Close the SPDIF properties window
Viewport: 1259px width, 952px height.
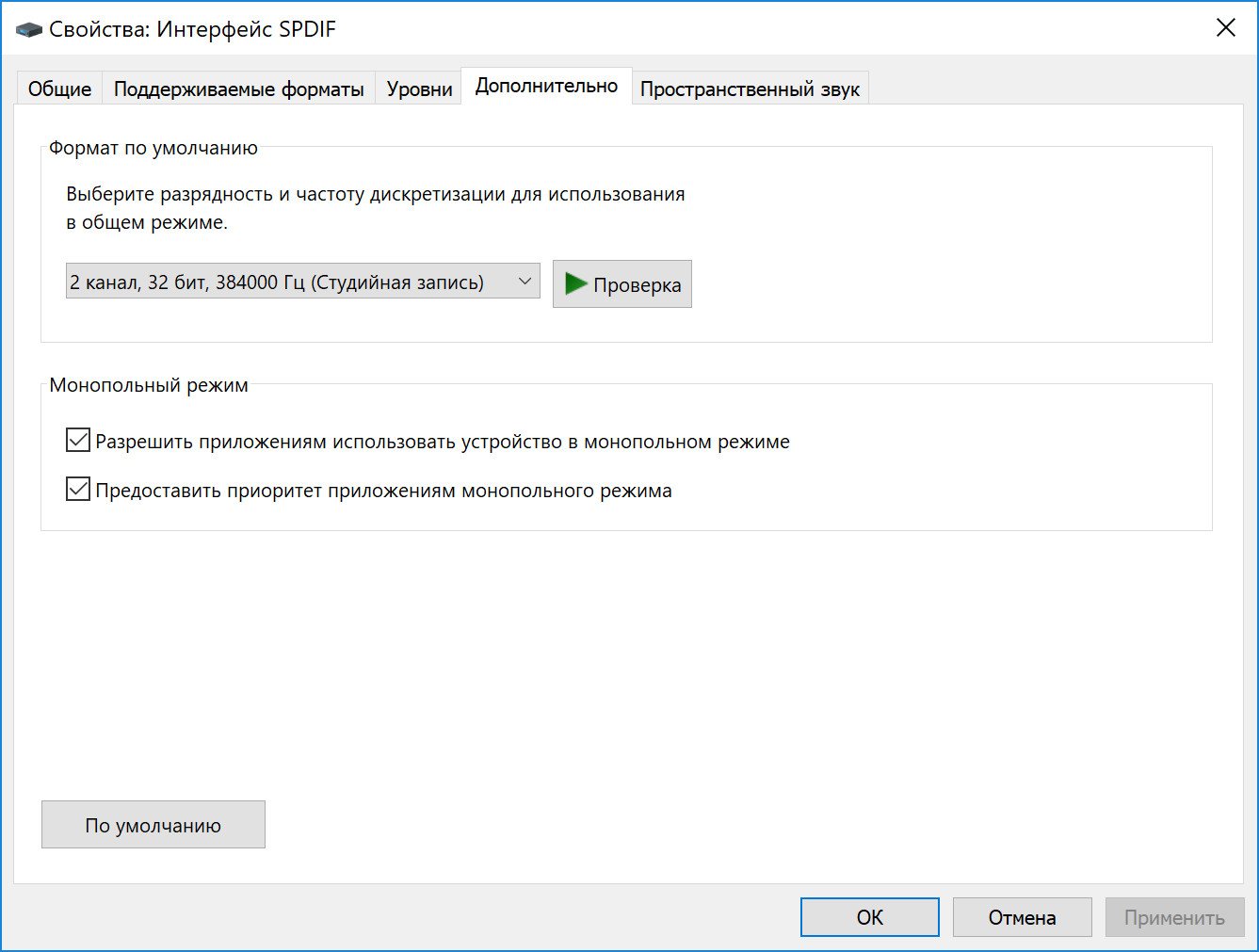point(1225,28)
